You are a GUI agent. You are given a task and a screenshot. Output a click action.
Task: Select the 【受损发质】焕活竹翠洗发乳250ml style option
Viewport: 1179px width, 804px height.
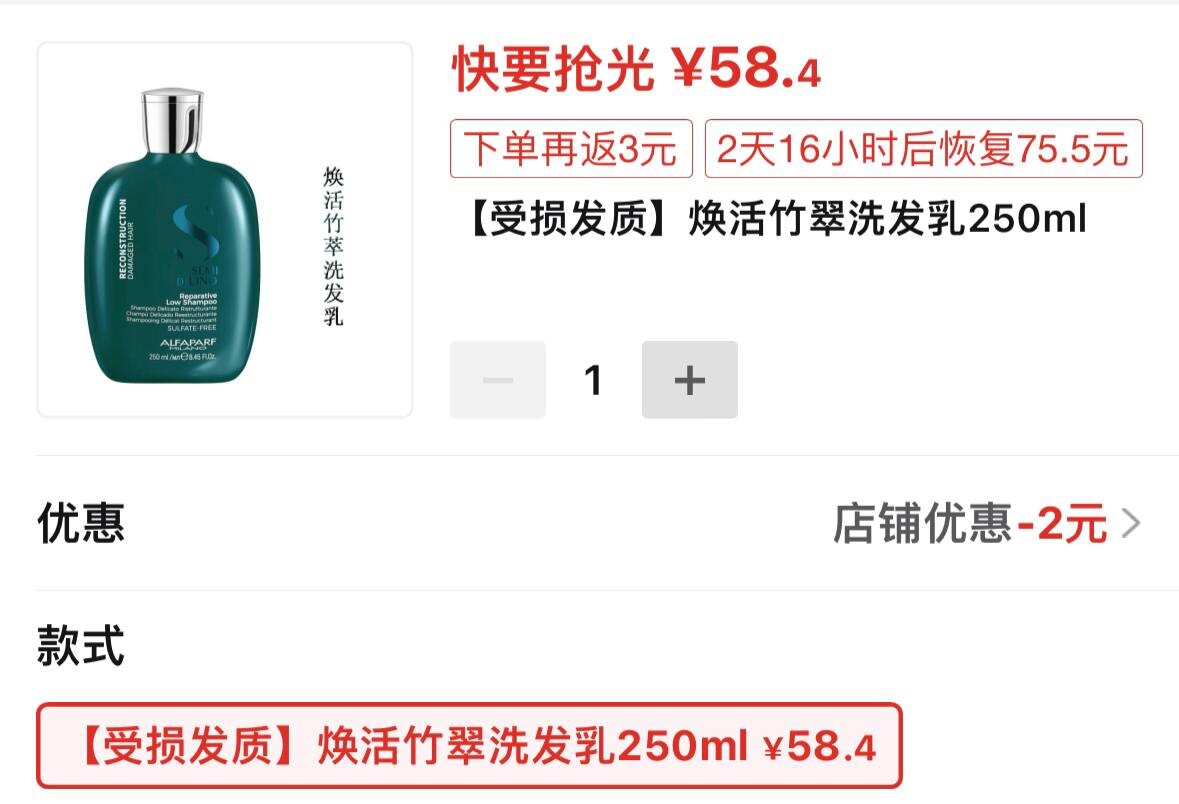point(469,745)
